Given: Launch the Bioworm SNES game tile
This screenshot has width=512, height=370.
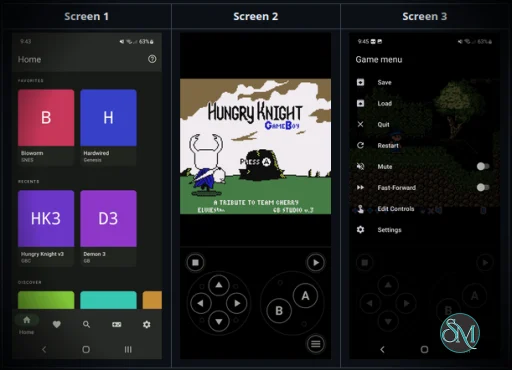Looking at the screenshot, I should pyautogui.click(x=46, y=127).
